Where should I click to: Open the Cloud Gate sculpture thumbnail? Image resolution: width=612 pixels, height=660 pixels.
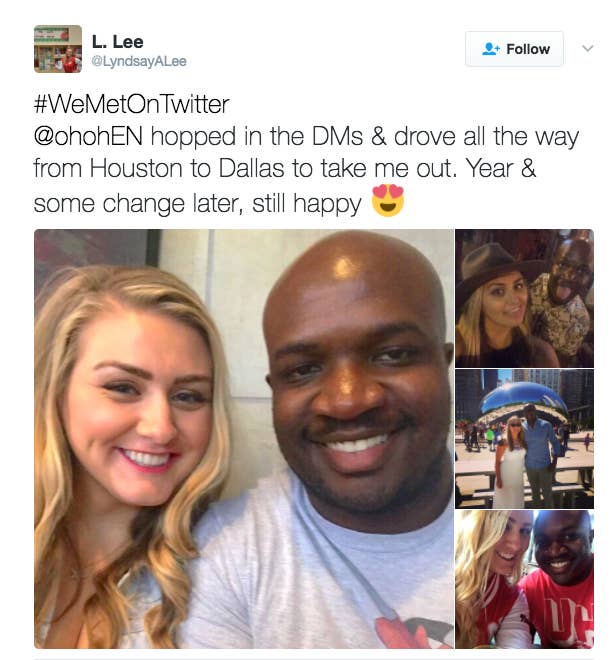(524, 439)
